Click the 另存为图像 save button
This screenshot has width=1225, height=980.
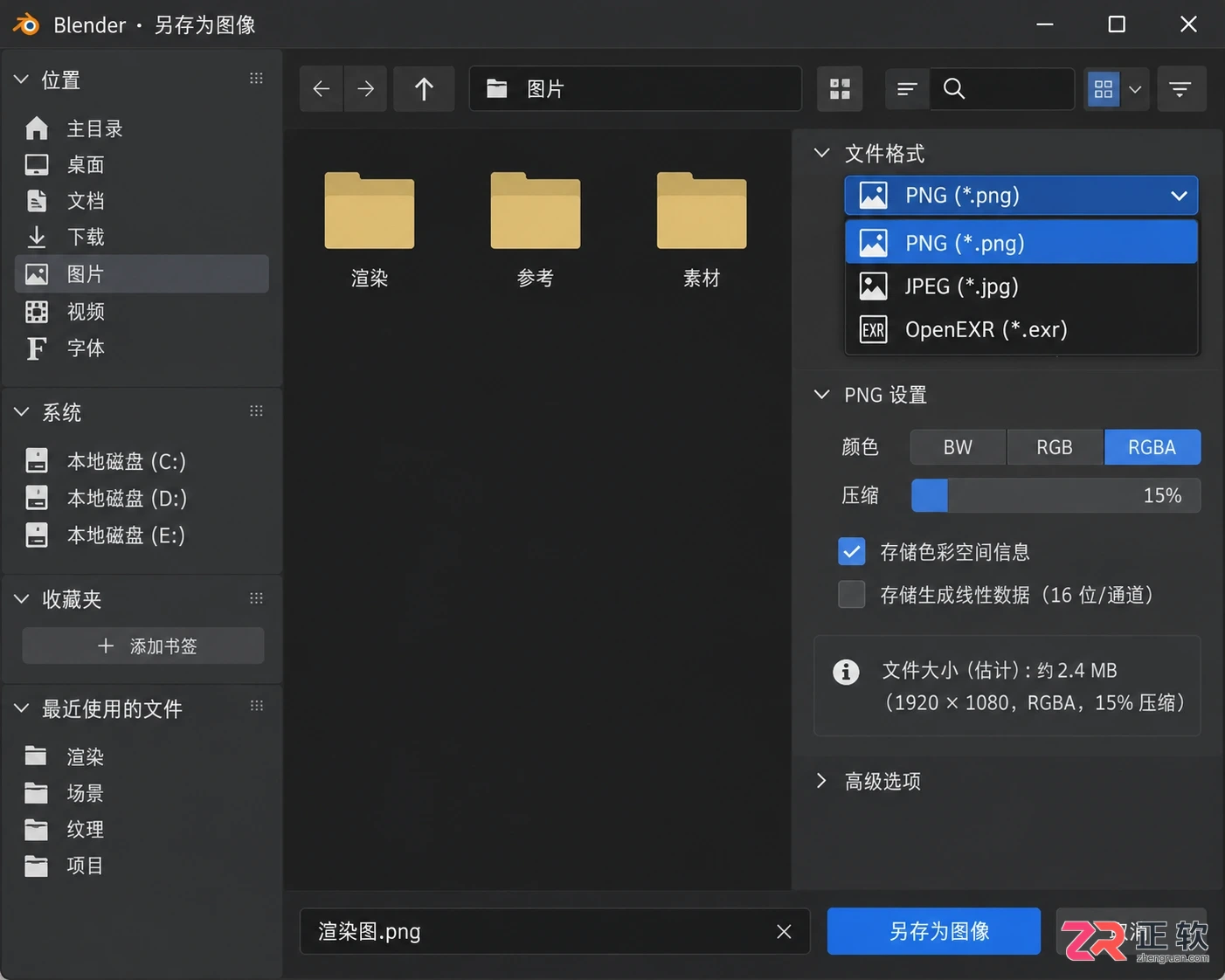pos(934,932)
